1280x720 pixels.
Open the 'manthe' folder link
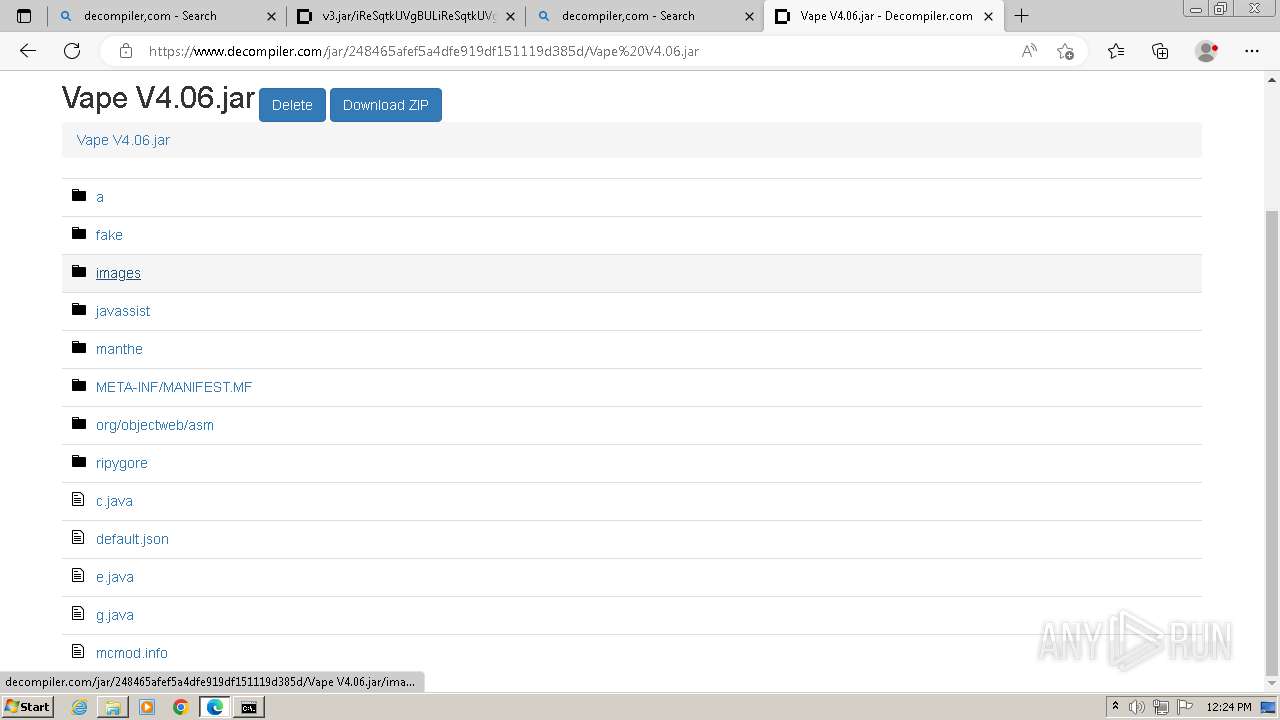coord(119,349)
